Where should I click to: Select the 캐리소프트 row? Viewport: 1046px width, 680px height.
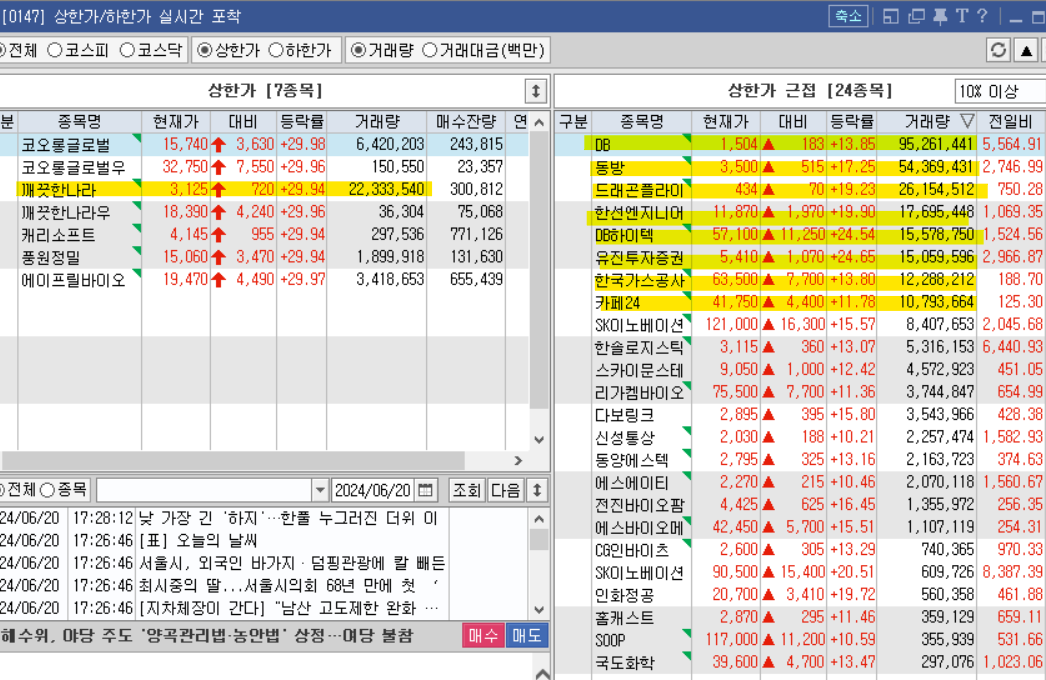264,234
